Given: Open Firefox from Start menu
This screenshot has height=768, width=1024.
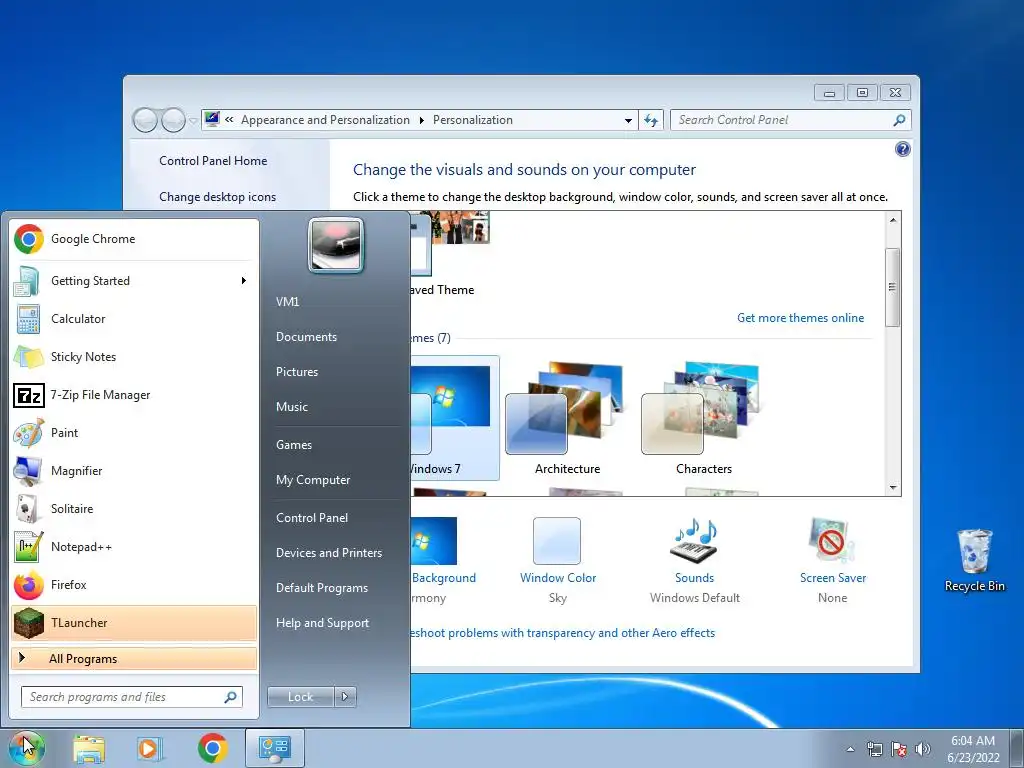Looking at the screenshot, I should [134, 584].
